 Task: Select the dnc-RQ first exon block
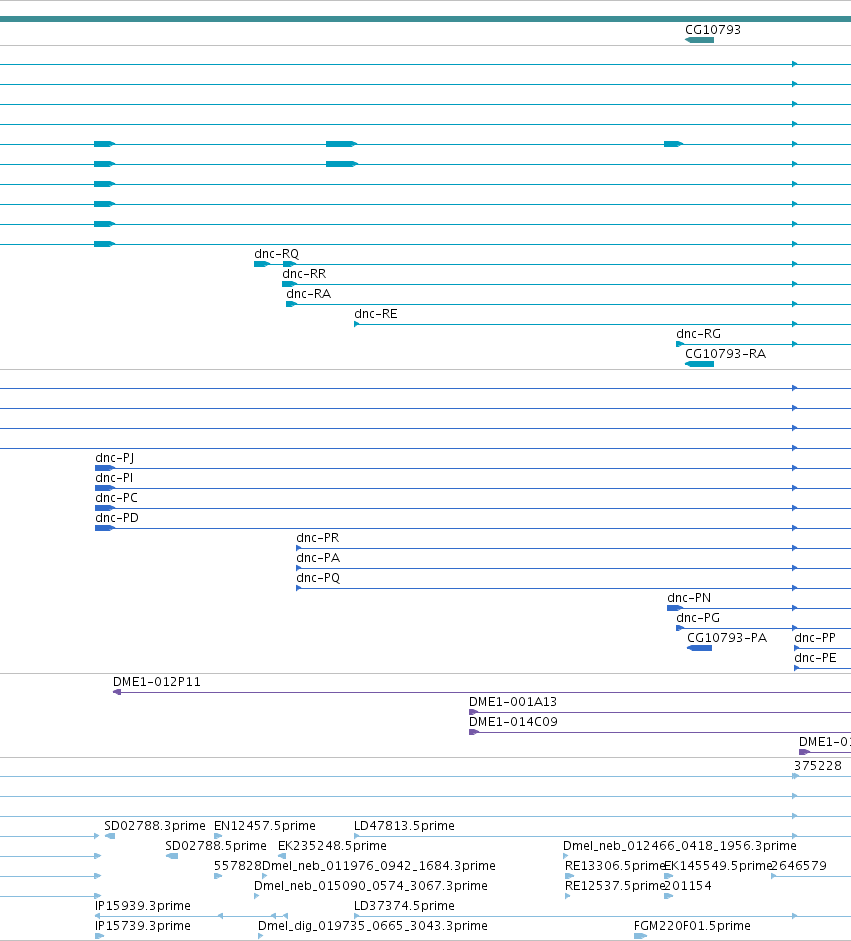tap(262, 264)
